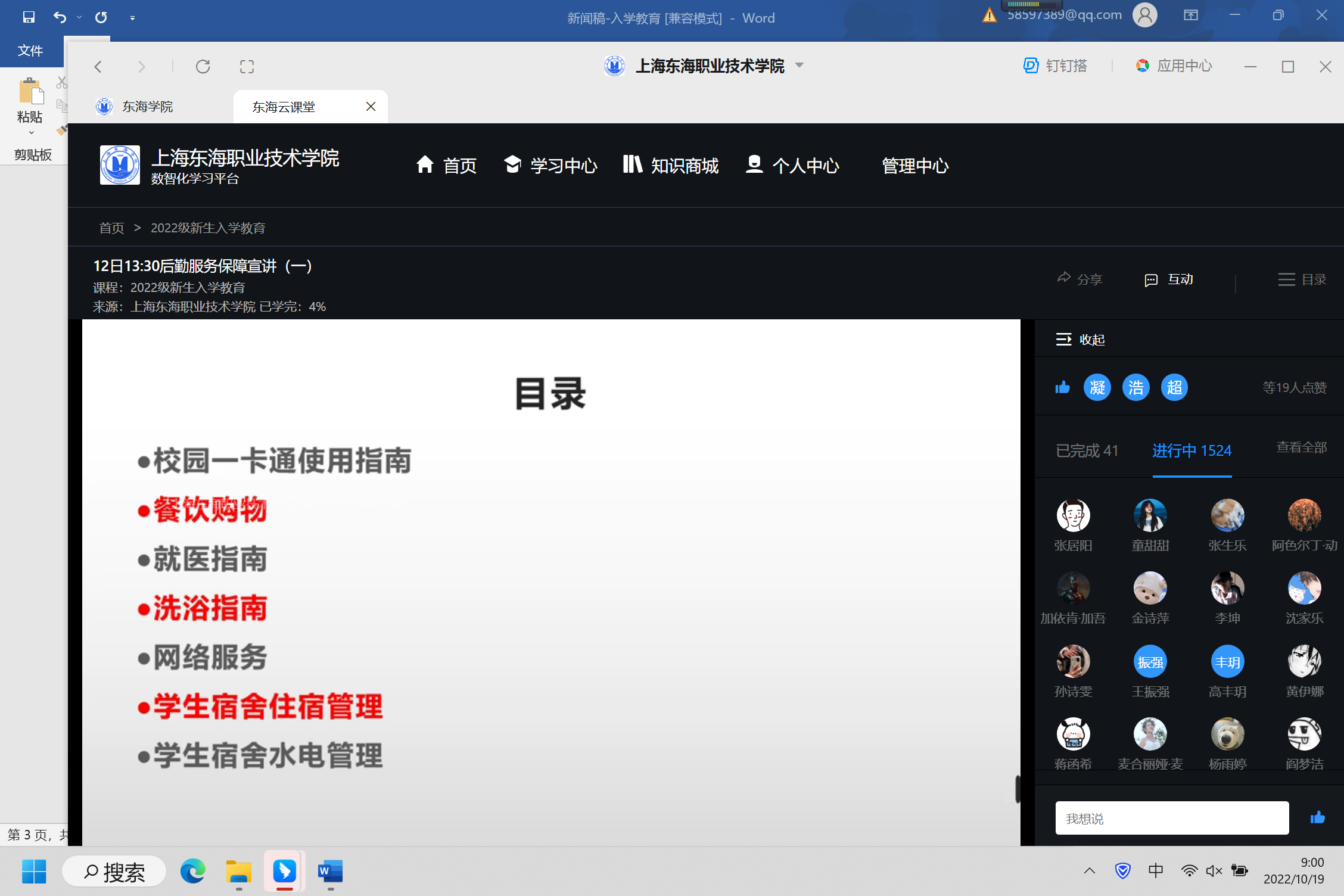This screenshot has width=1344, height=896.
Task: Open the 钉钉搭 tool
Action: (1055, 66)
